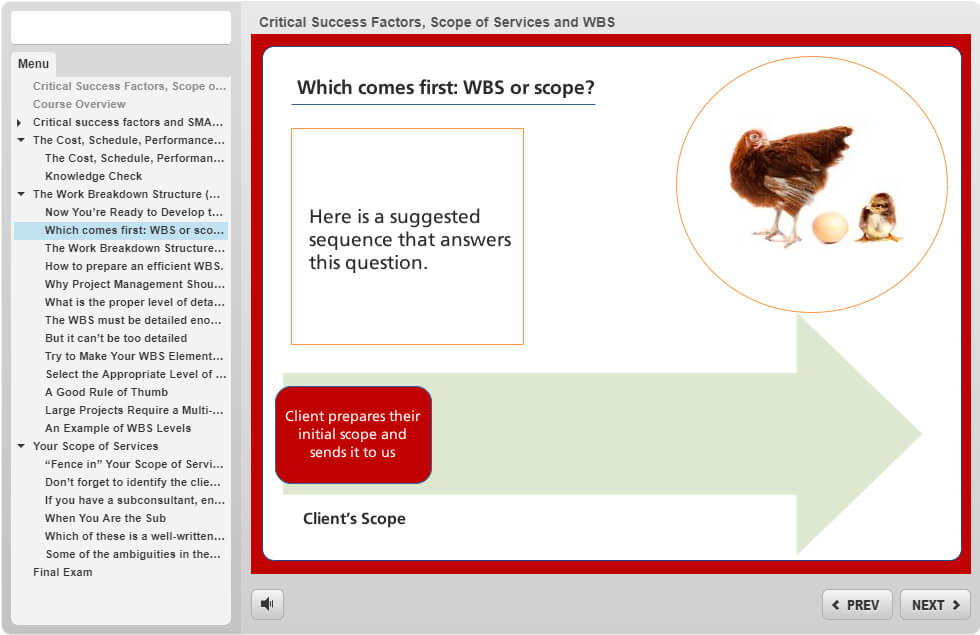
Task: Expand the Critical success factors and SMA… section
Action: tap(19, 122)
